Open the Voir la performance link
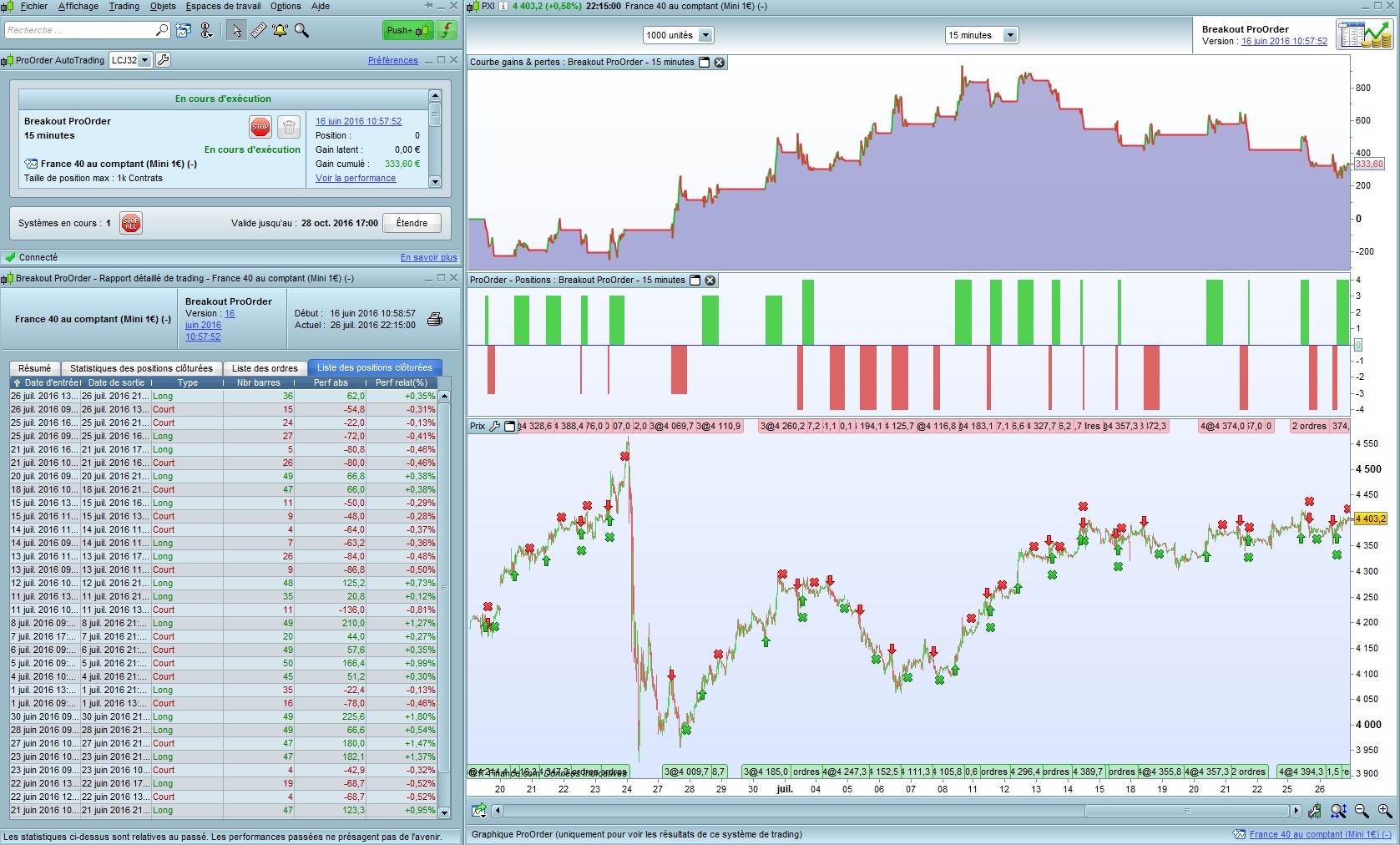 coord(356,178)
